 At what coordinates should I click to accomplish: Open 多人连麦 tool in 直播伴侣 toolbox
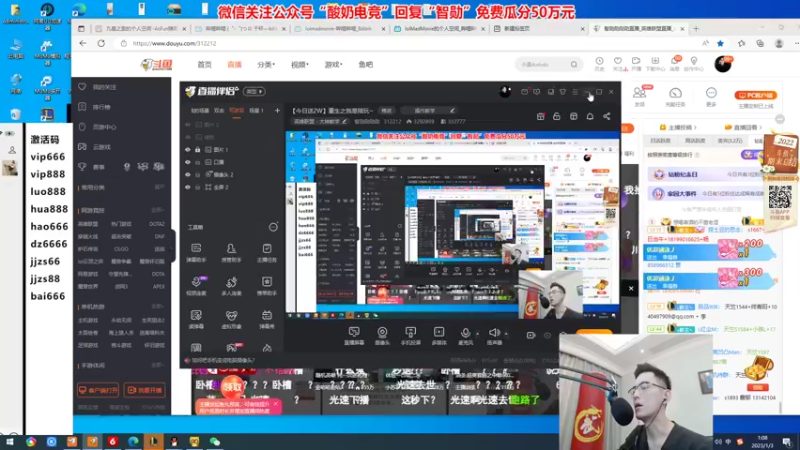point(231,286)
